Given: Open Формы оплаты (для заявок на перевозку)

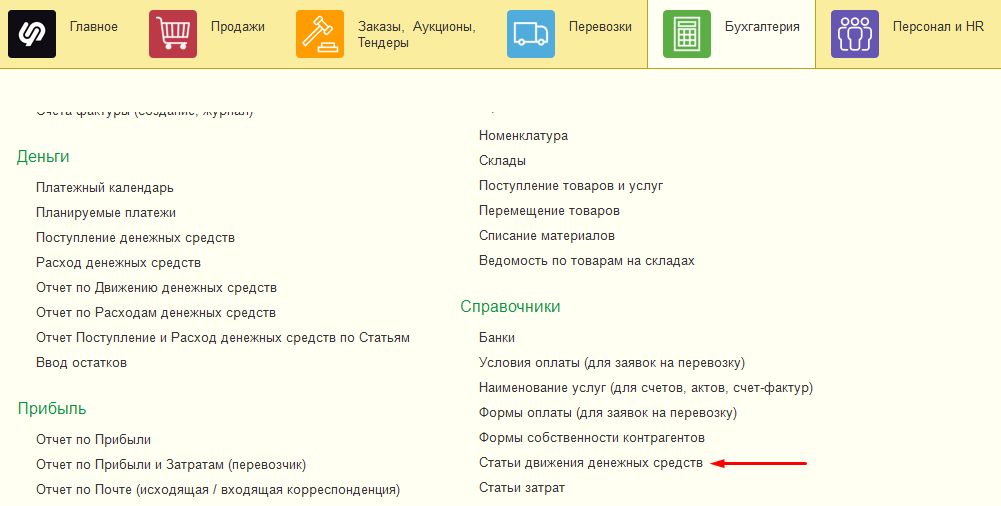Looking at the screenshot, I should point(608,413).
